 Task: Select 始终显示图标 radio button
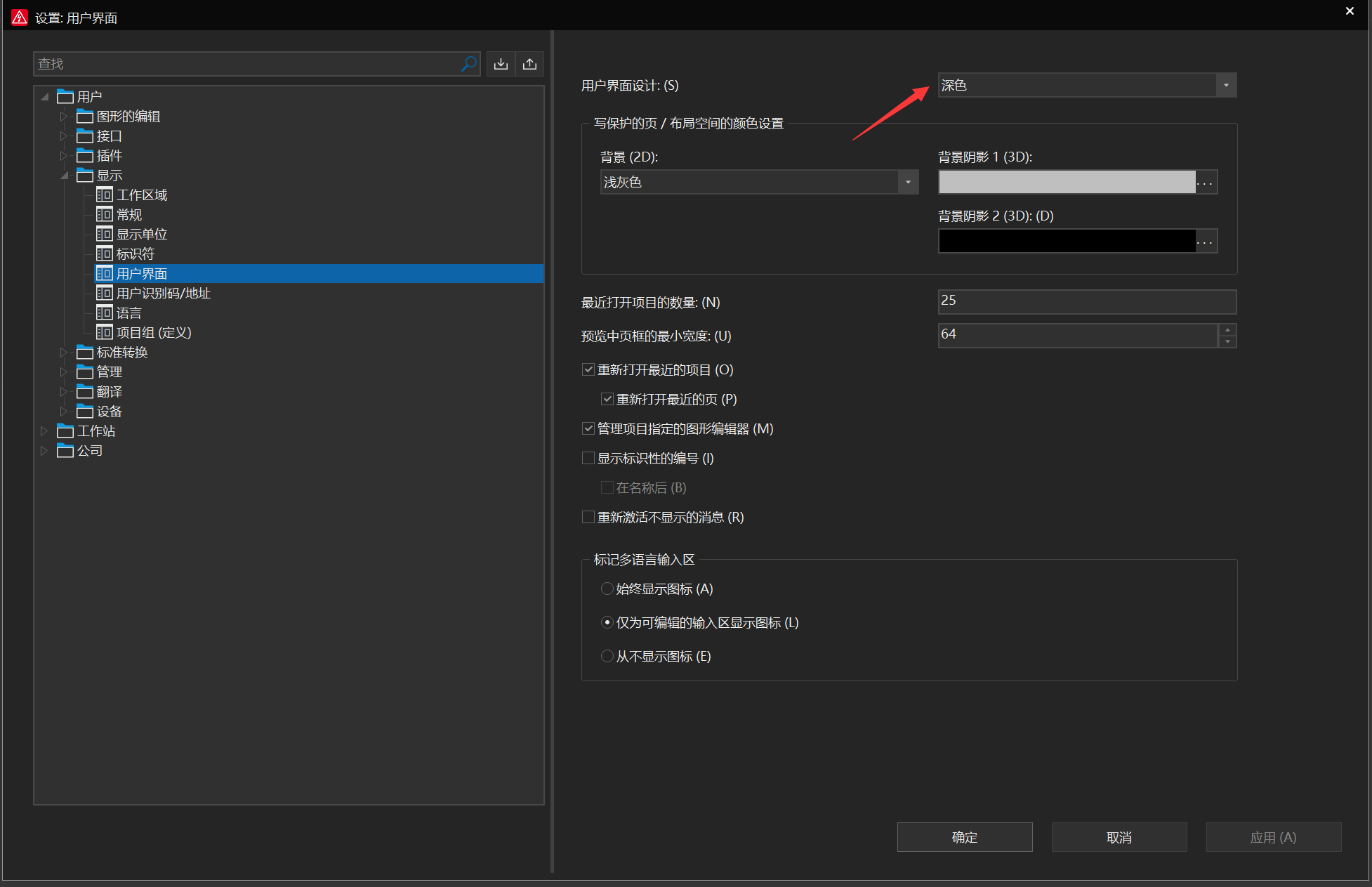(607, 589)
